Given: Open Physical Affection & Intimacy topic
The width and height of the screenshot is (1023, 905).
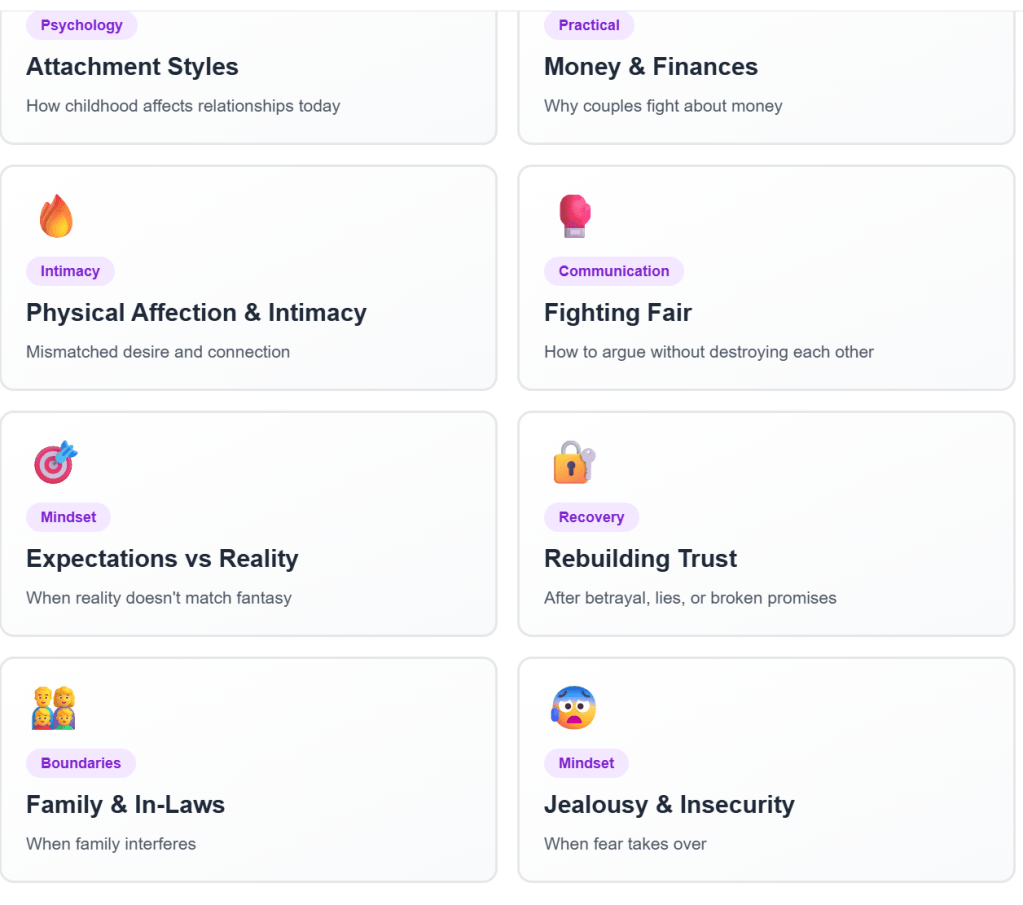Looking at the screenshot, I should [x=196, y=313].
